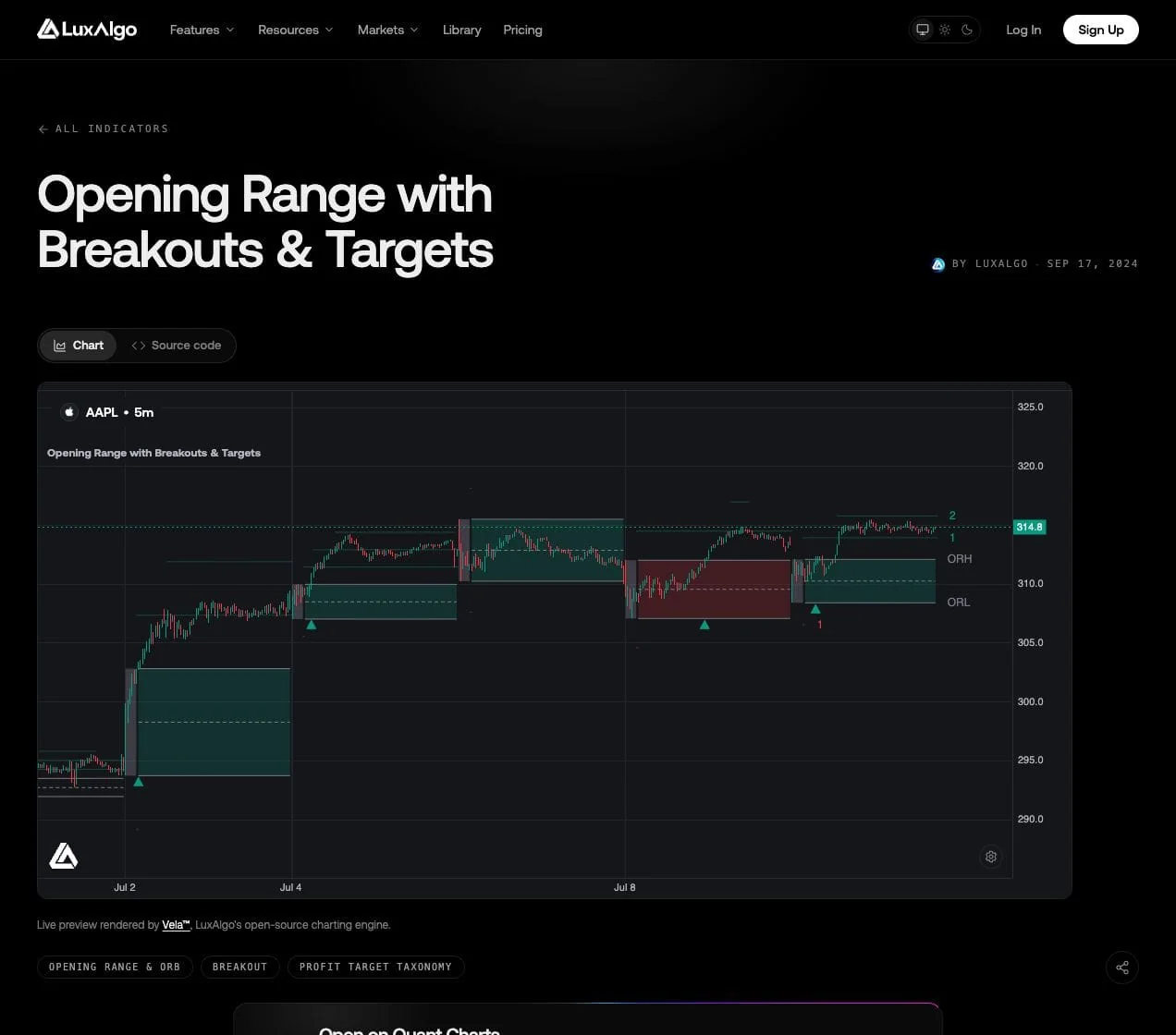Open chart settings gear icon
1176x1035 pixels.
991,857
